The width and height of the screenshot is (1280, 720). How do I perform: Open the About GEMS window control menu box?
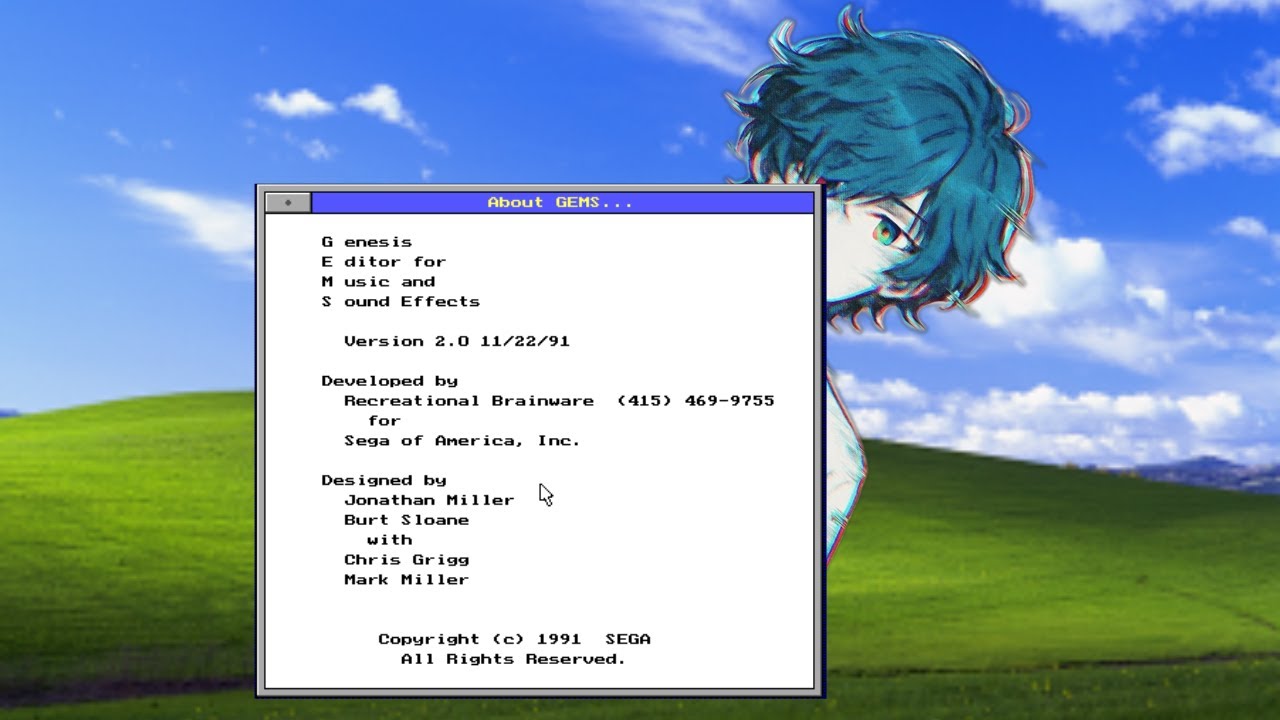(288, 202)
